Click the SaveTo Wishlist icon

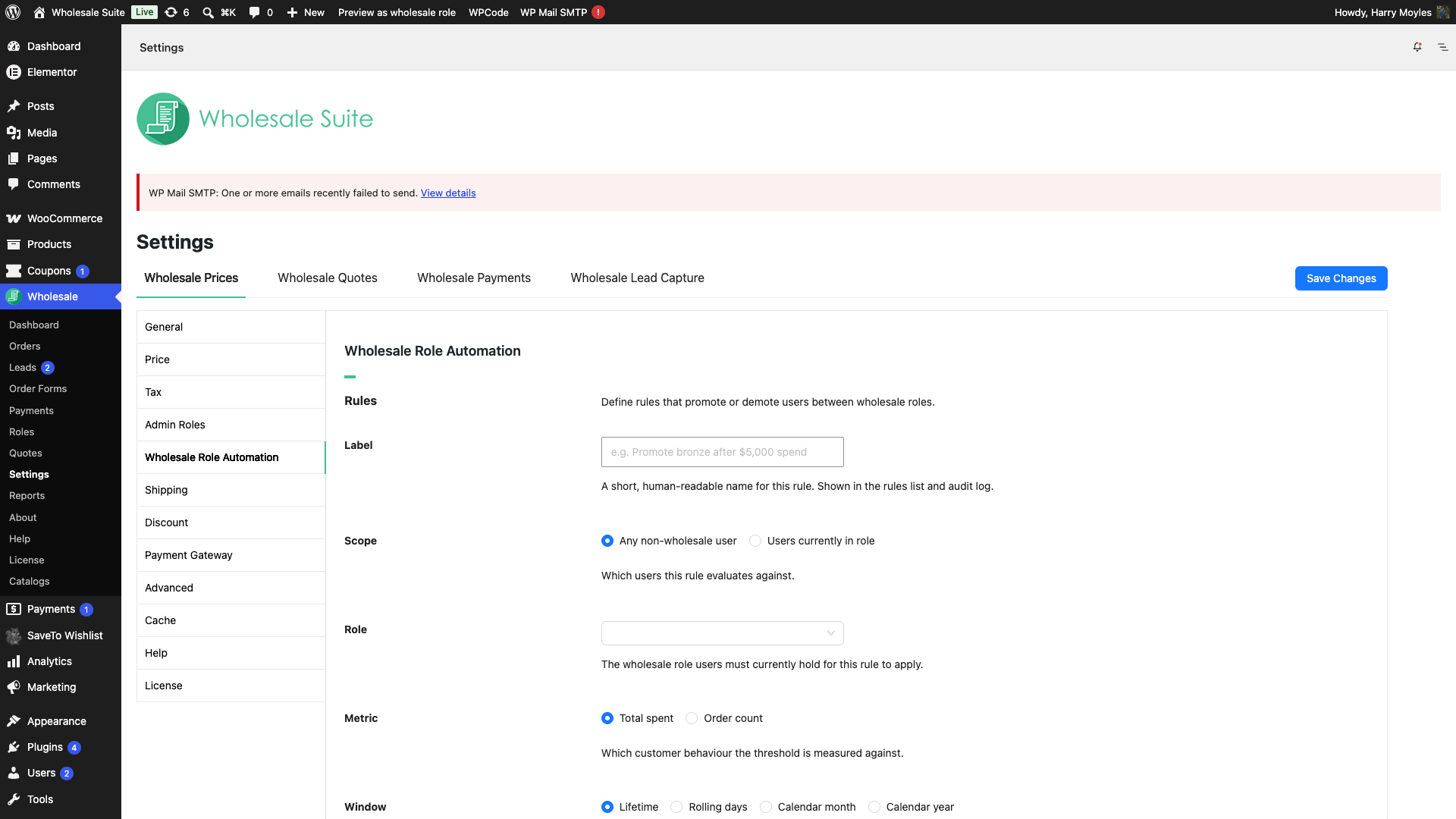[x=14, y=635]
